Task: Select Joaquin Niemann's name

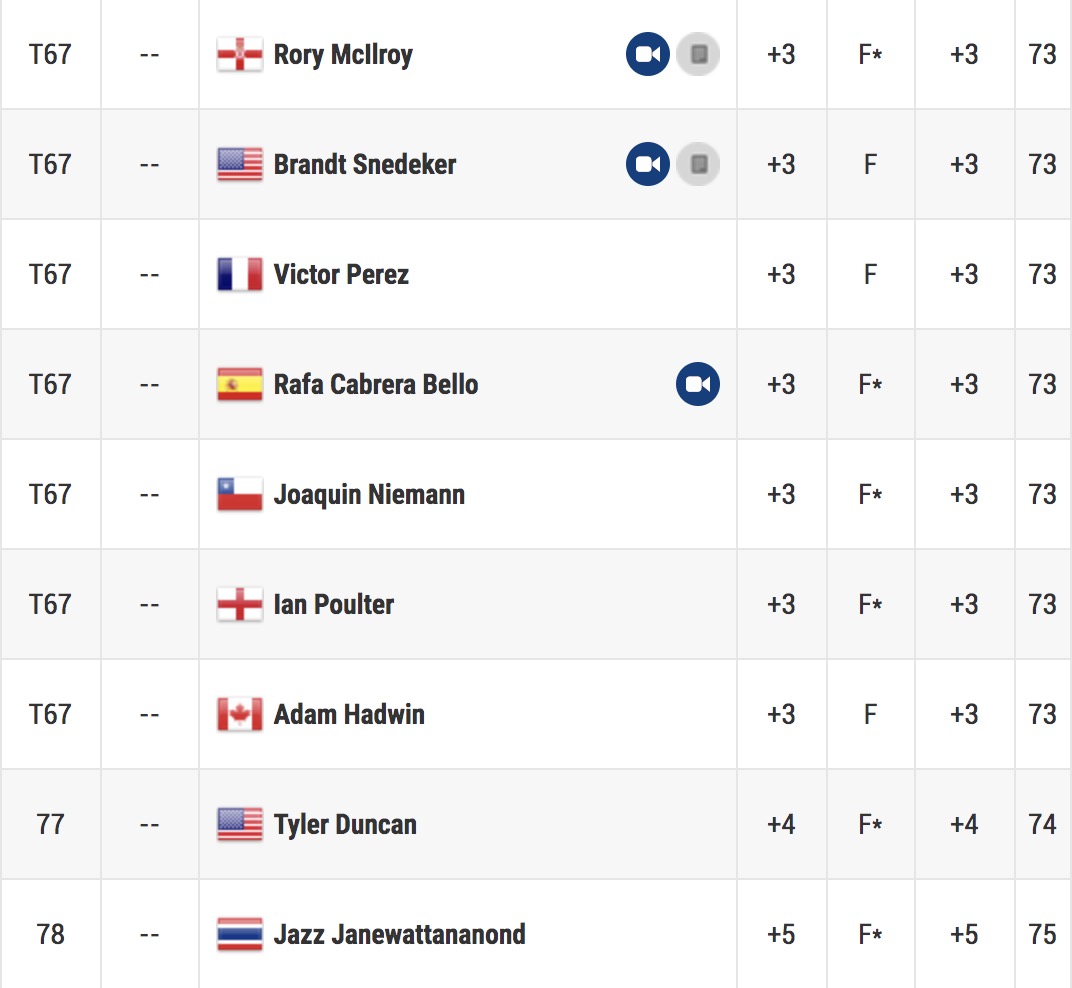Action: click(369, 494)
